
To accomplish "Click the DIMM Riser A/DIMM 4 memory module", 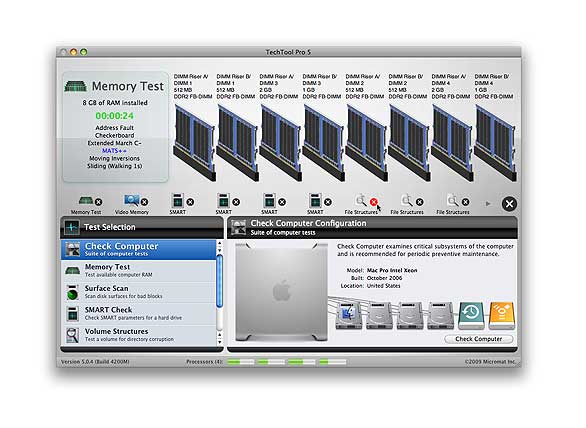I will 452,143.
